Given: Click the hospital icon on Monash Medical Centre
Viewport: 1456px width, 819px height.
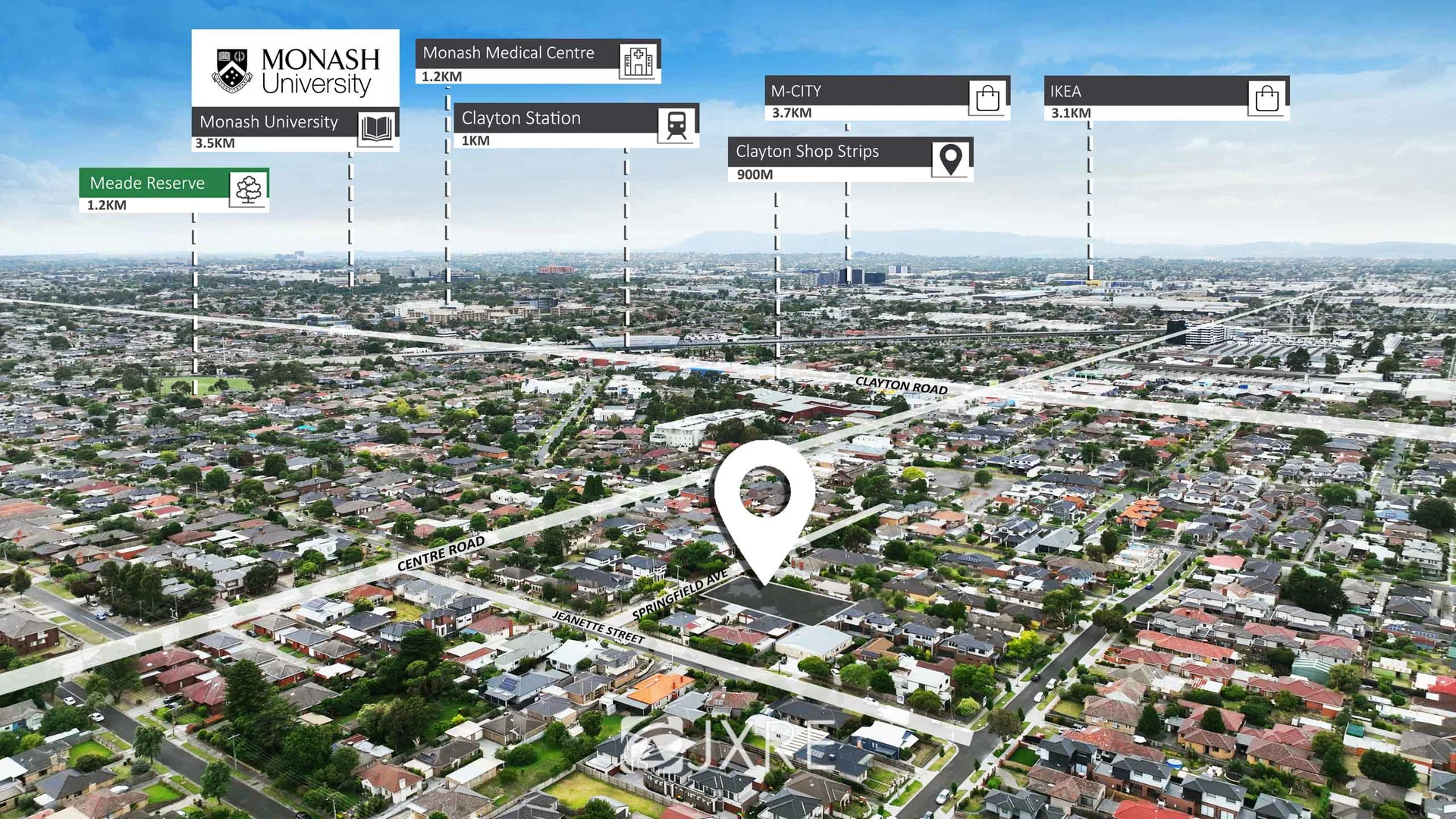Looking at the screenshot, I should pyautogui.click(x=639, y=62).
